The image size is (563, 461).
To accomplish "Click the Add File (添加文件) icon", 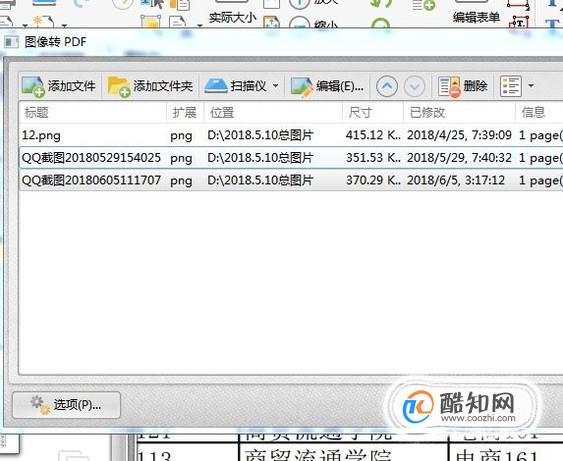I will pos(33,86).
